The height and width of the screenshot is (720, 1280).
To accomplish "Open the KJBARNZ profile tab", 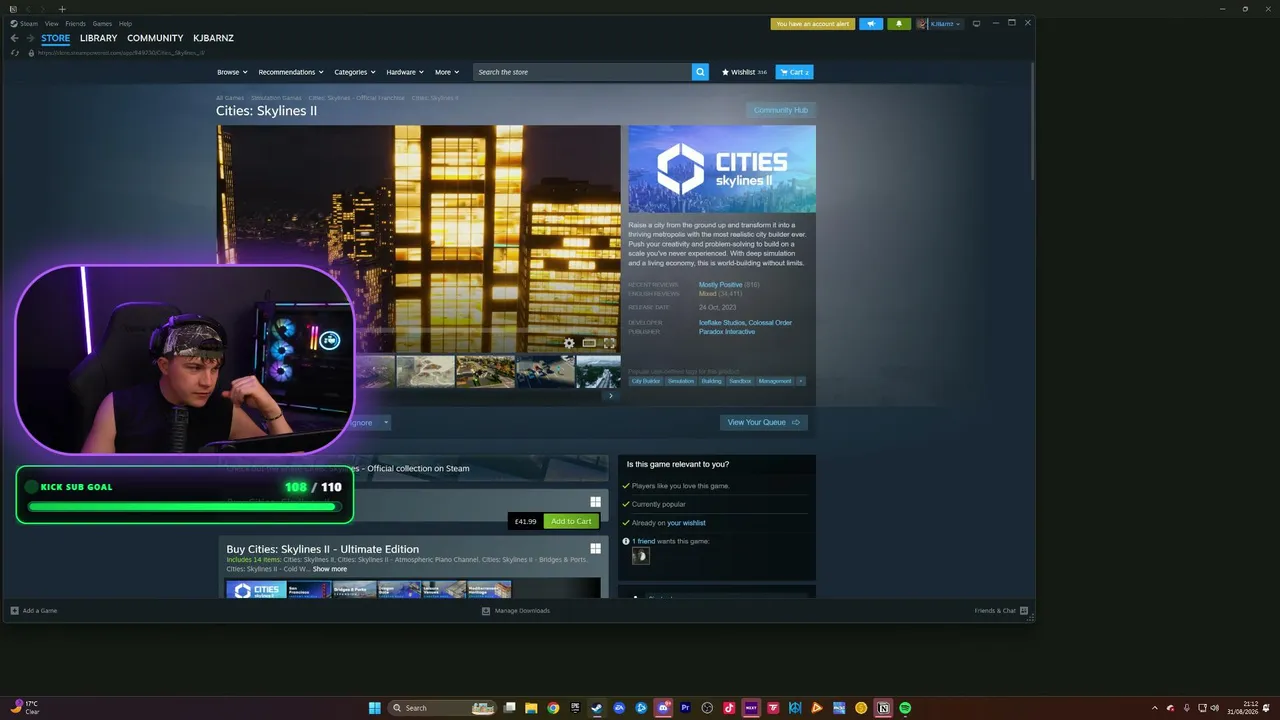I will click(x=213, y=38).
